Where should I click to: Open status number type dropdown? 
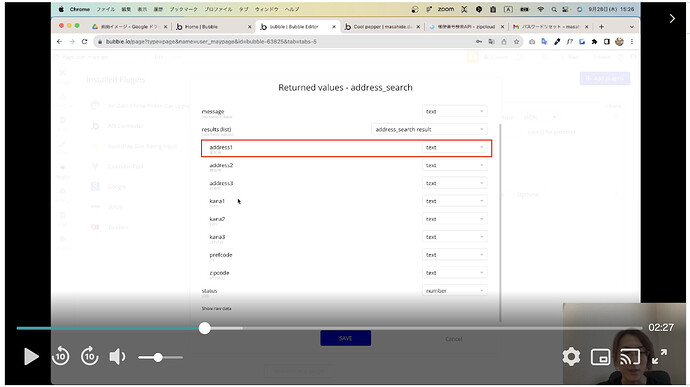[454, 291]
